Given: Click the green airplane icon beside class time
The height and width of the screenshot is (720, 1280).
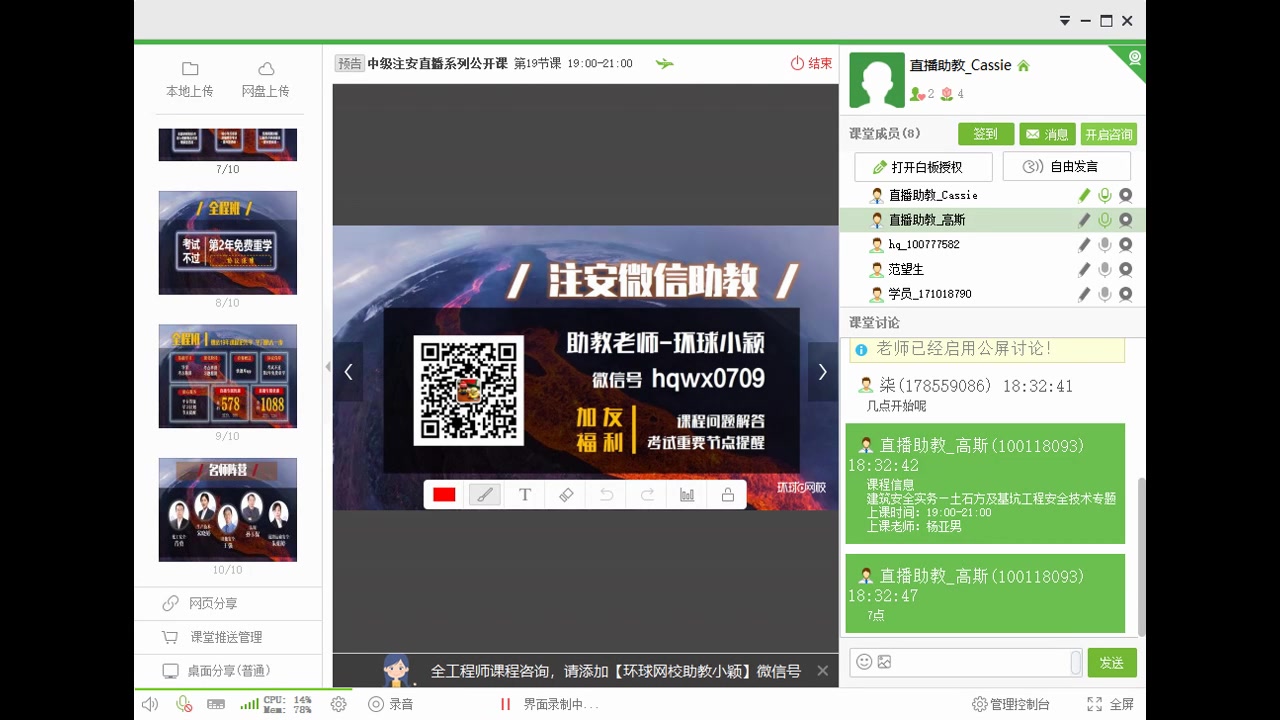Looking at the screenshot, I should click(664, 63).
